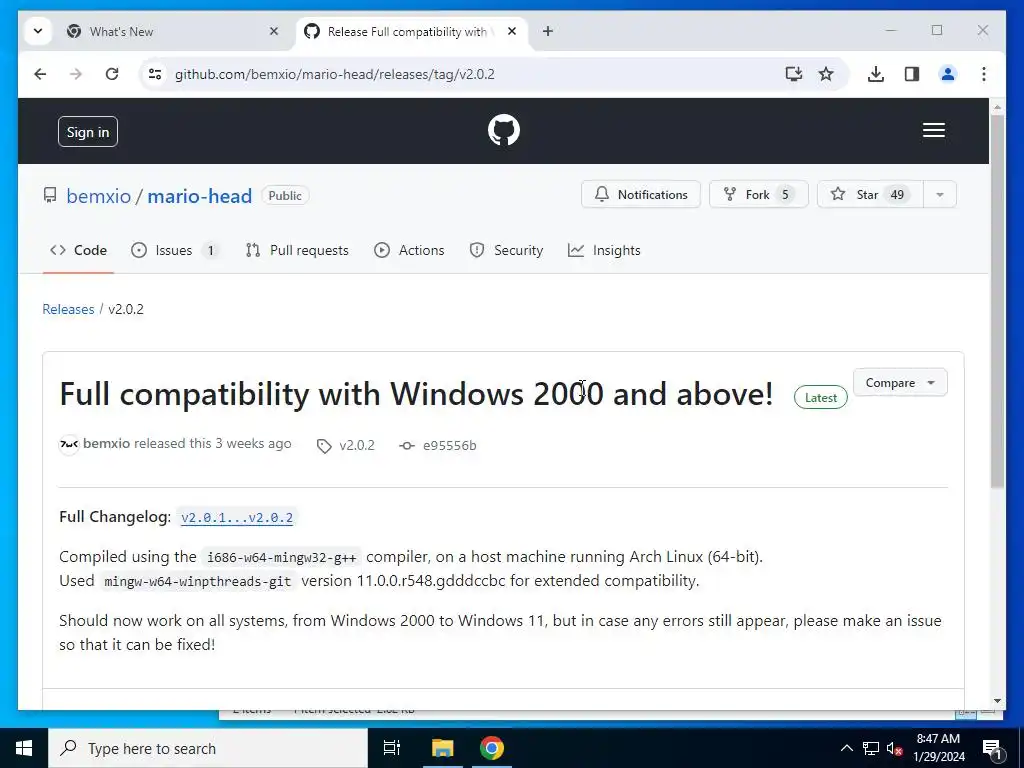Image resolution: width=1024 pixels, height=768 pixels.
Task: Open the v2.0.2 tag link
Action: click(346, 445)
